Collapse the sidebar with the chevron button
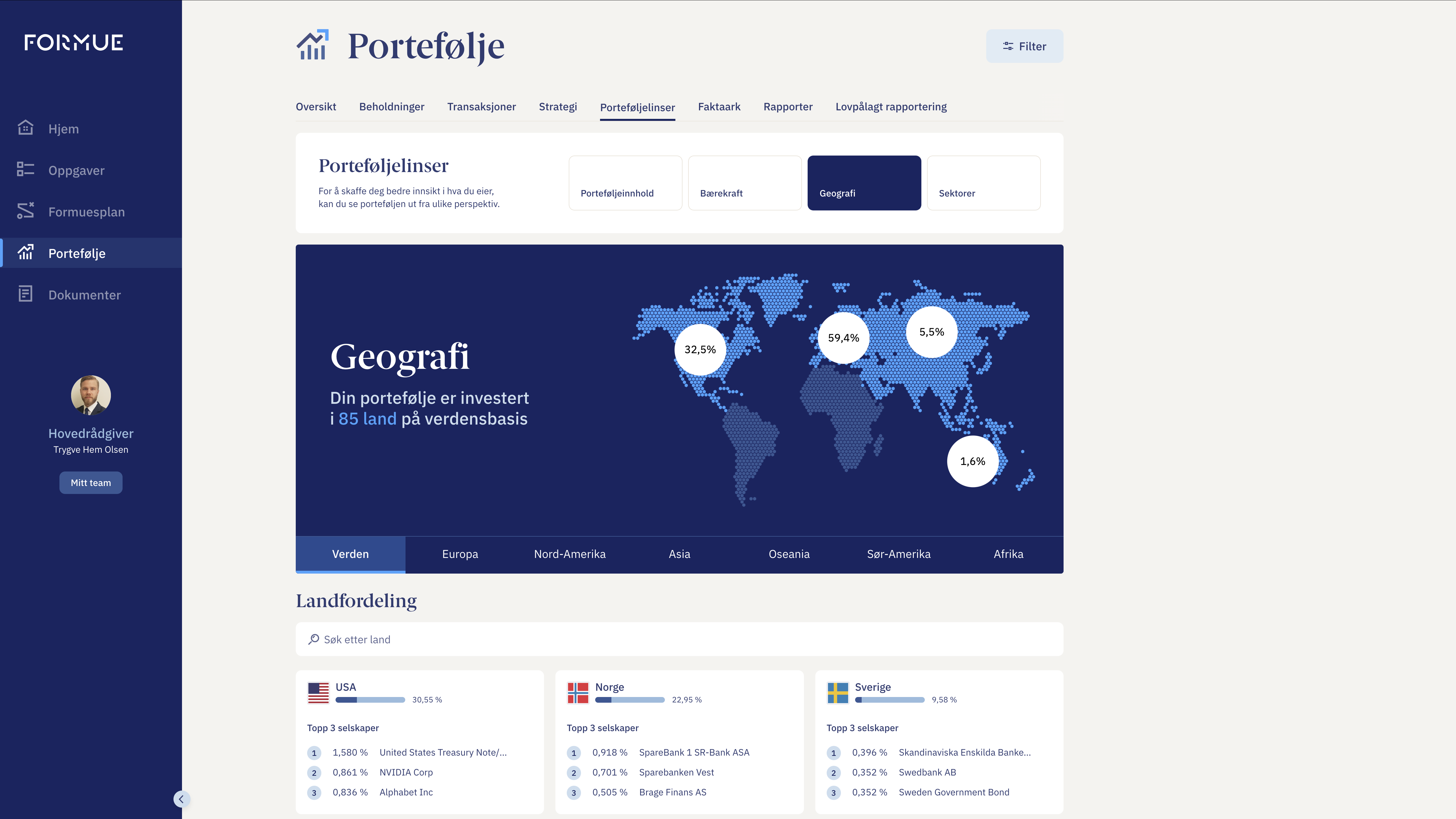 coord(181,799)
